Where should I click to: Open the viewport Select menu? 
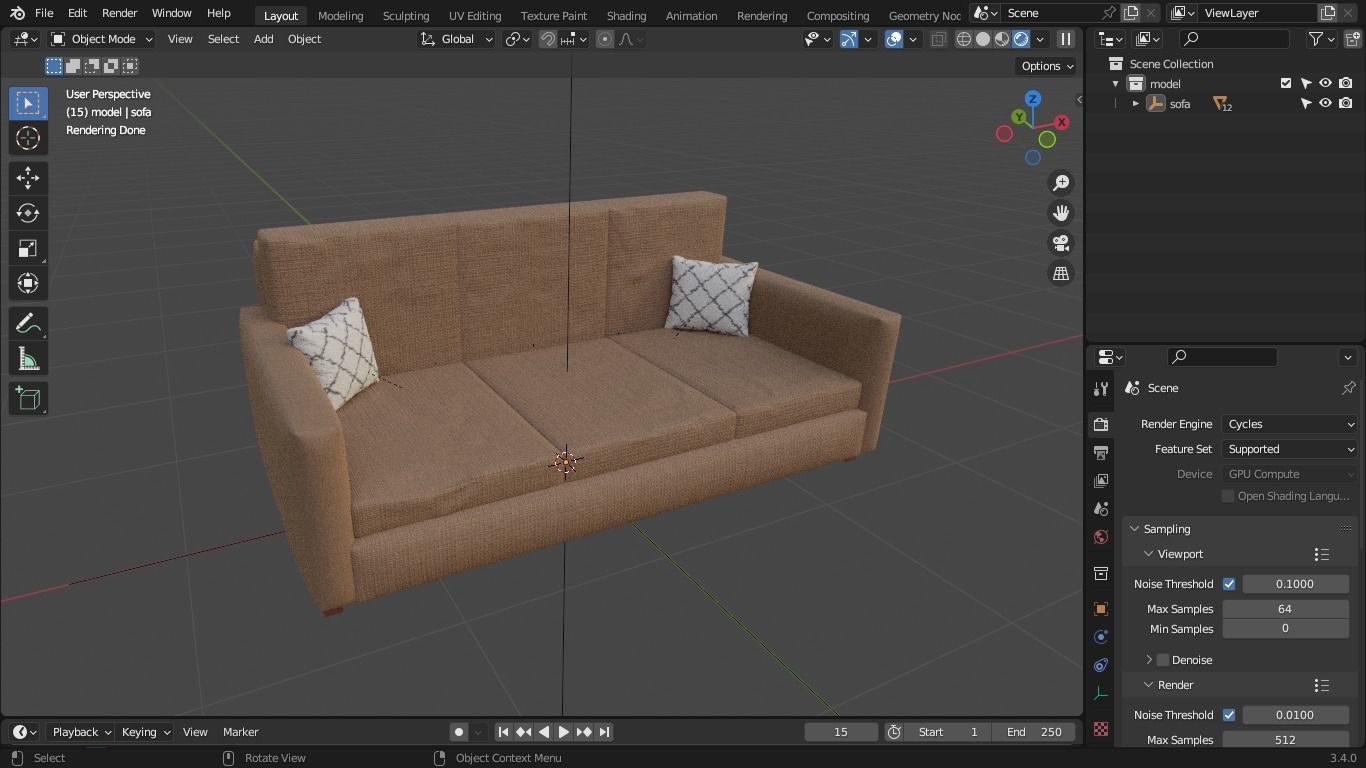[x=223, y=39]
